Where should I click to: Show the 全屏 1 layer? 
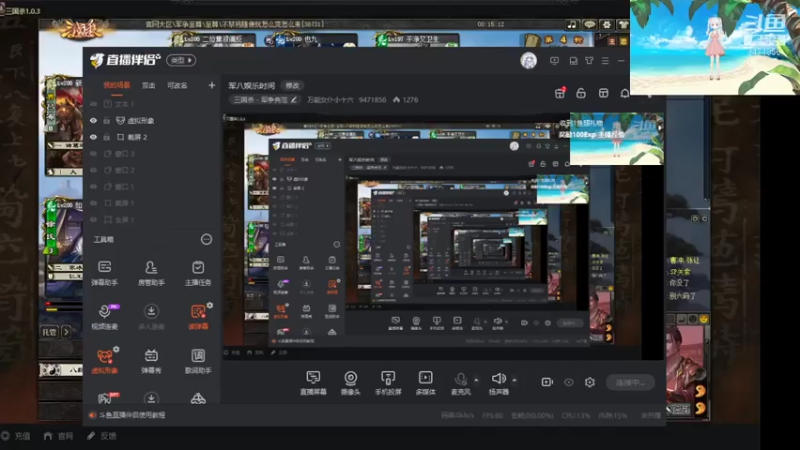93,220
